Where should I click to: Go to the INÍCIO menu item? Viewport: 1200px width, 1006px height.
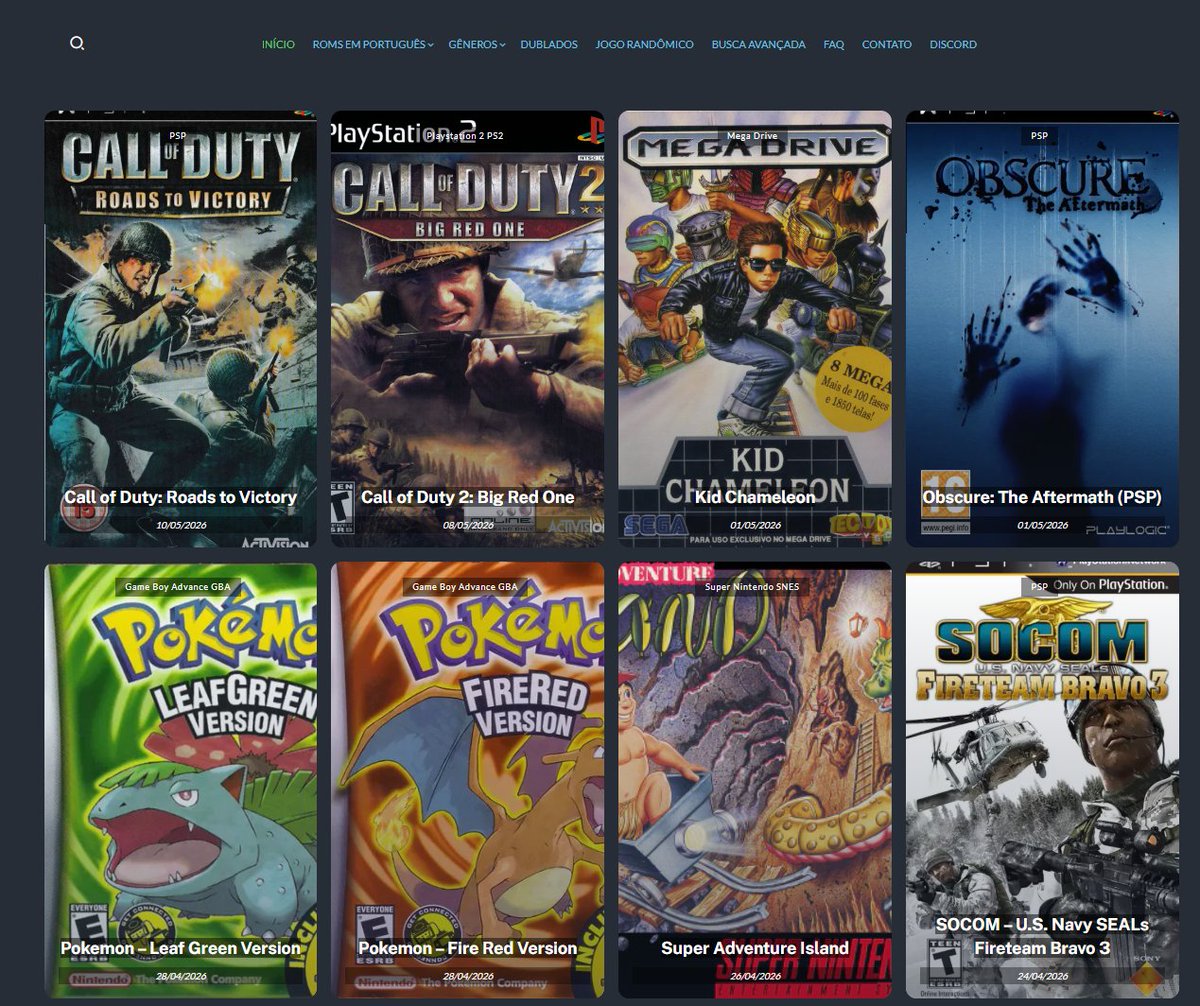pos(278,45)
